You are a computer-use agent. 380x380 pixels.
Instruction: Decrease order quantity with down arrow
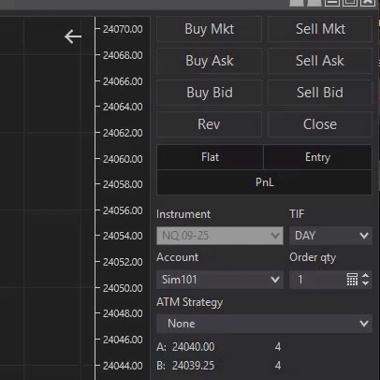[365, 283]
